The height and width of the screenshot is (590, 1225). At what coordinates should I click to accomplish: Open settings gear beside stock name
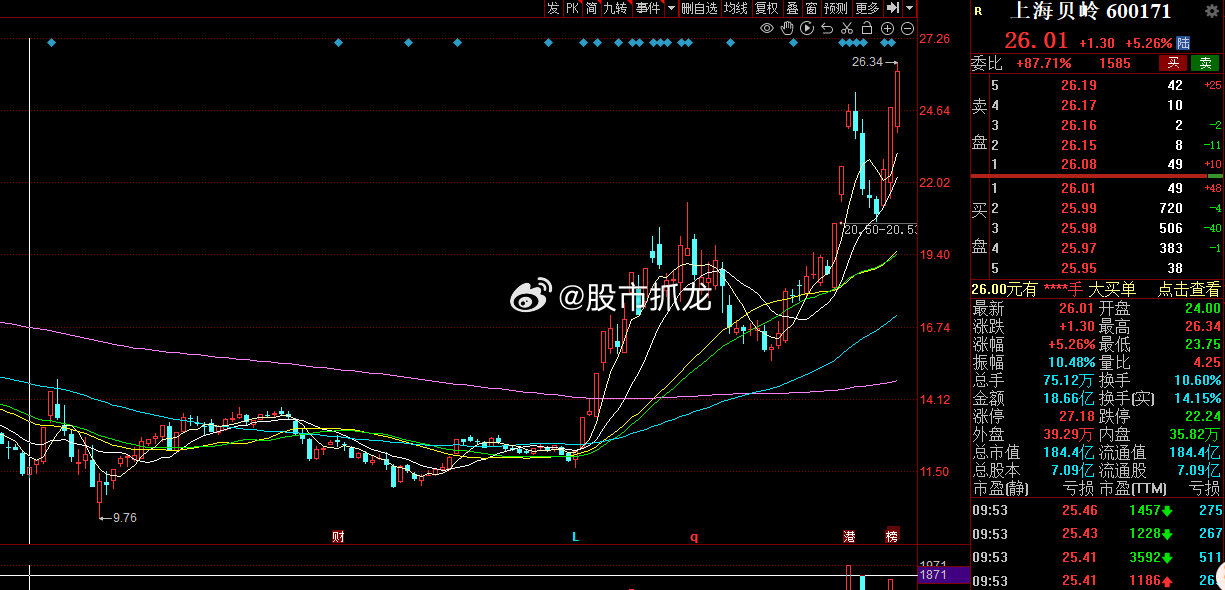[1212, 12]
